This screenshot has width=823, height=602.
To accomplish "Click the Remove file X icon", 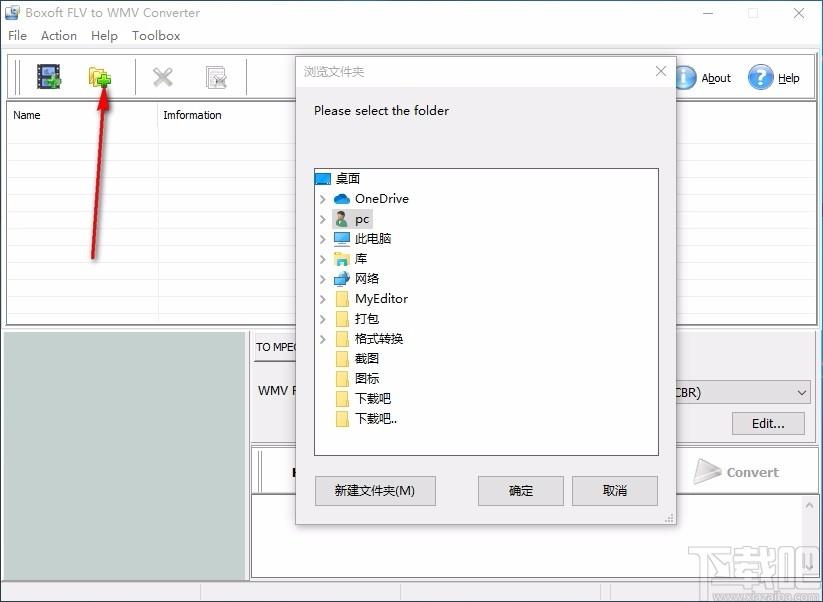I will point(162,77).
